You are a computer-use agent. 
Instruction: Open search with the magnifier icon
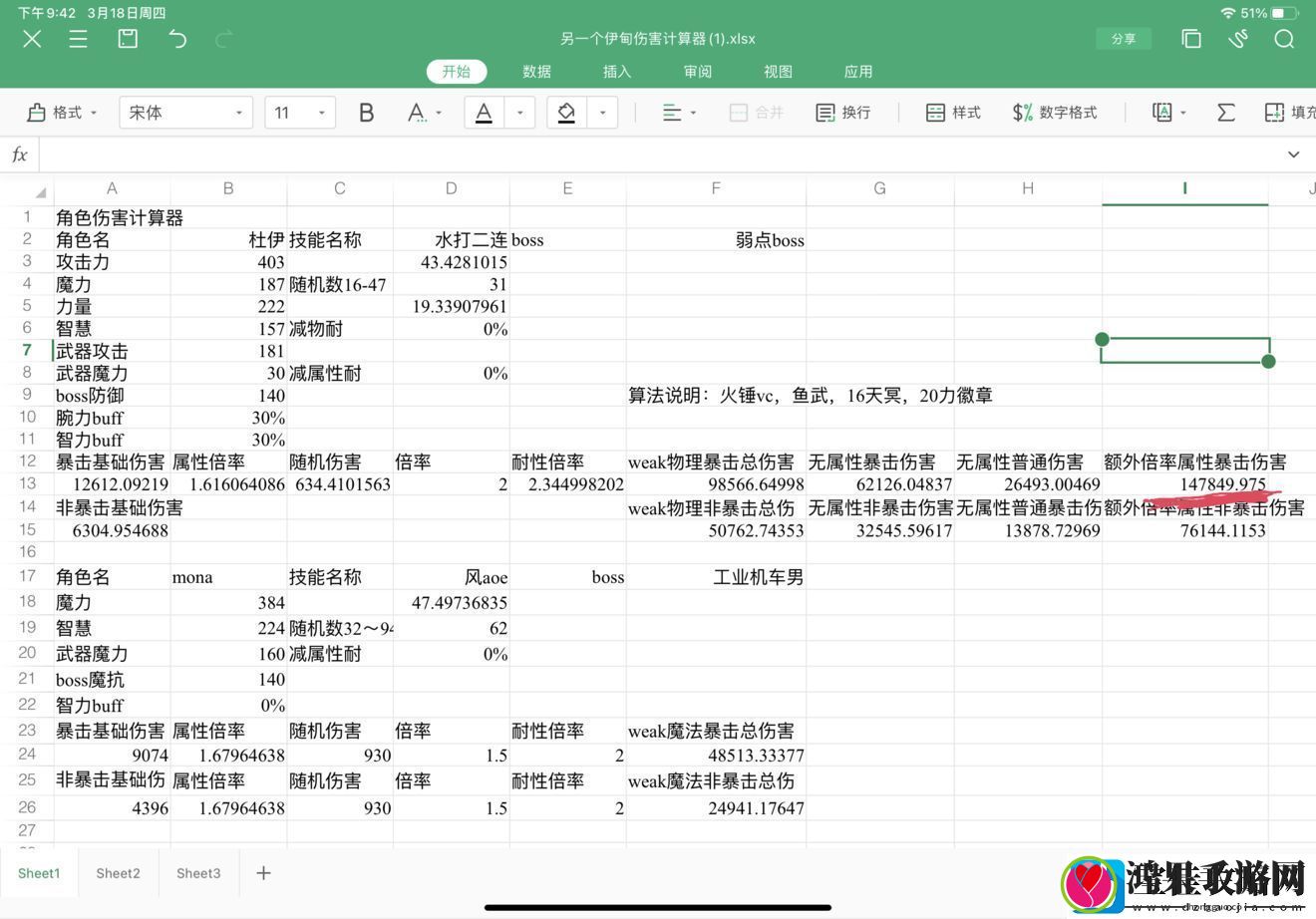[1284, 39]
